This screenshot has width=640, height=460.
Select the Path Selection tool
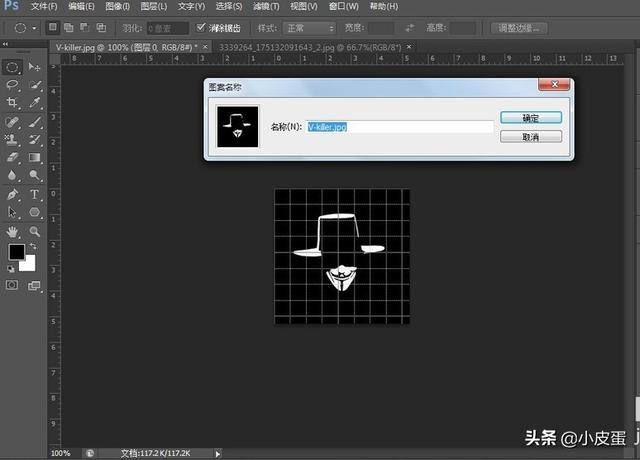click(x=12, y=212)
